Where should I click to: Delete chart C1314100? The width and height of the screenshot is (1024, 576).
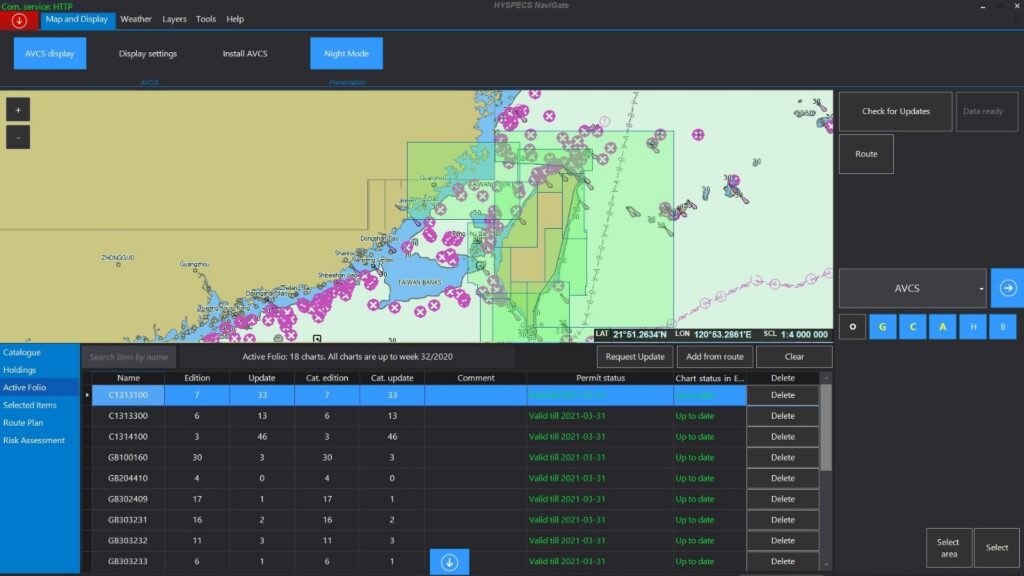click(x=782, y=437)
